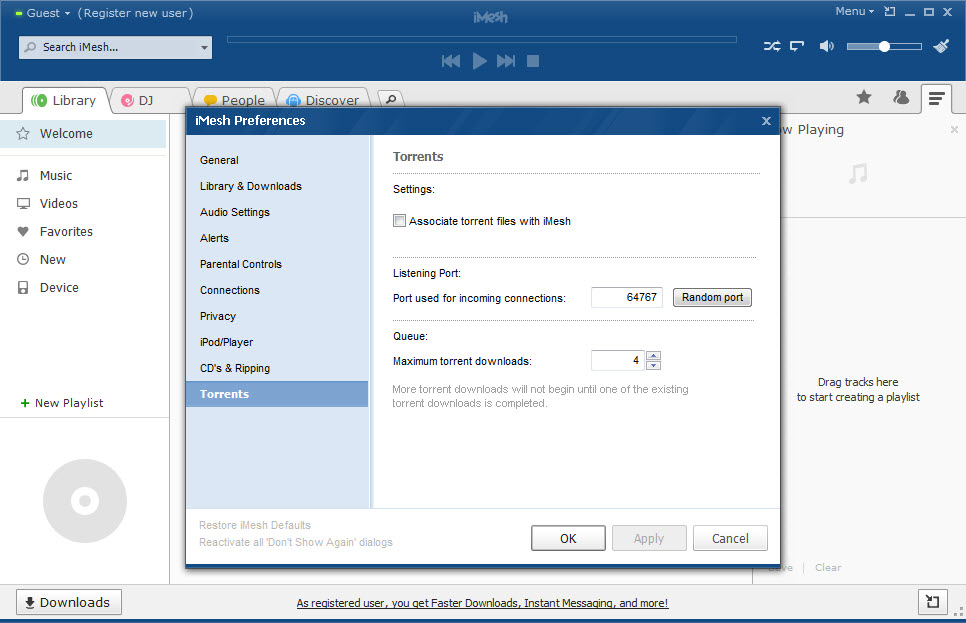Increase maximum torrent downloads with up arrow
The width and height of the screenshot is (966, 623).
pos(654,356)
